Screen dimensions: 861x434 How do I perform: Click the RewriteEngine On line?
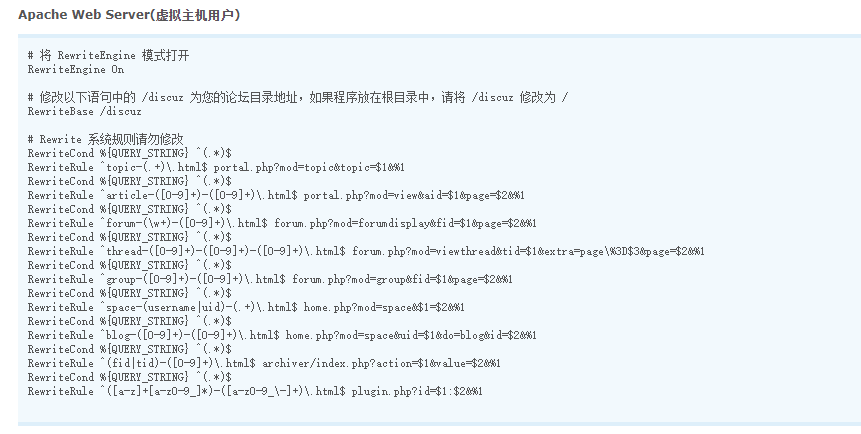[x=76, y=69]
